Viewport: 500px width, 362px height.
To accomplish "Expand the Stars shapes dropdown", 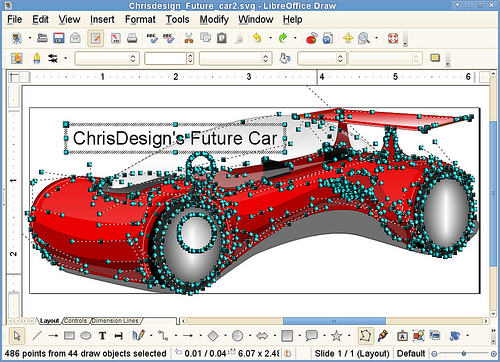I will (349, 335).
